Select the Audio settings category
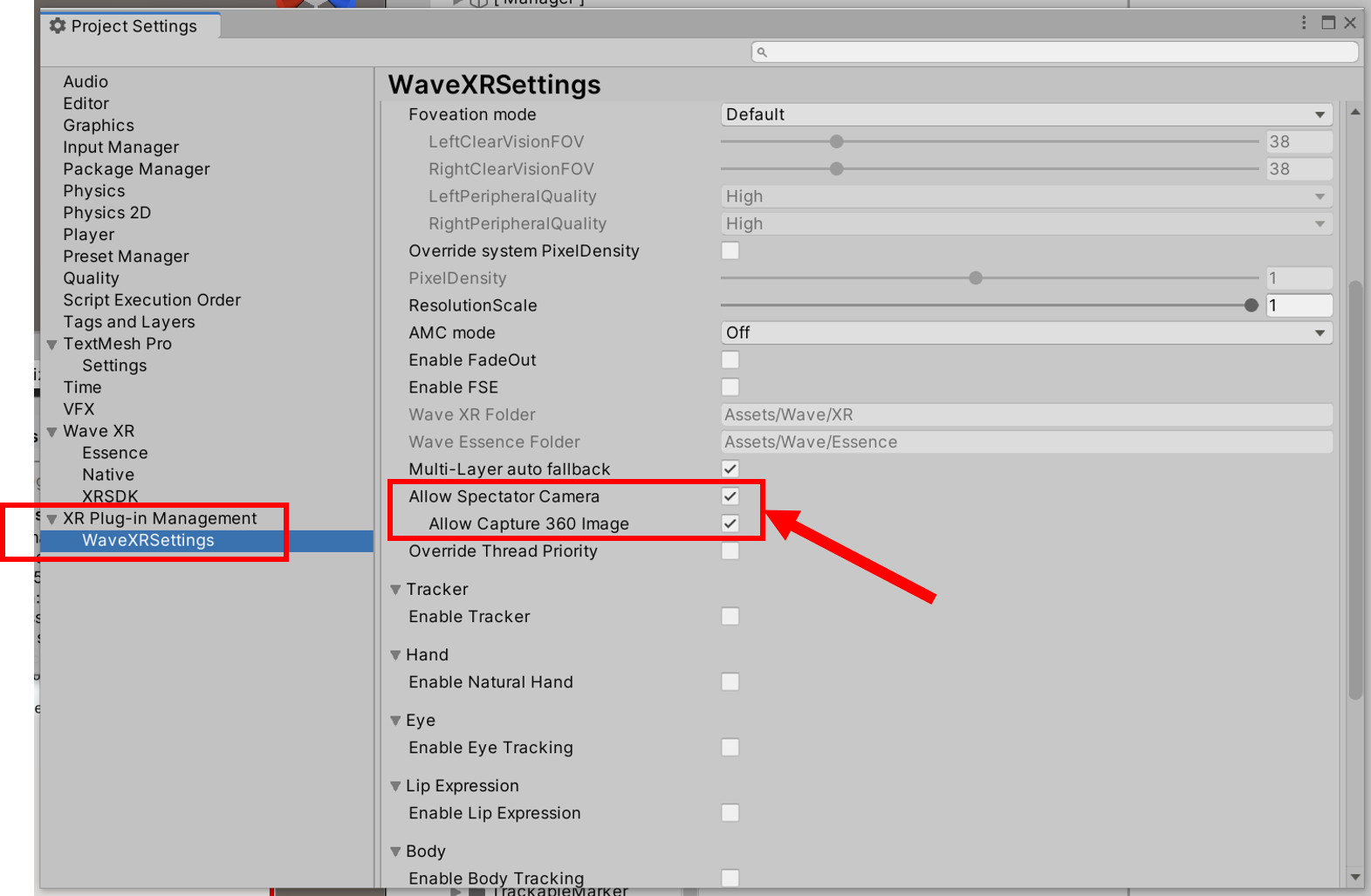1371x896 pixels. tap(86, 82)
